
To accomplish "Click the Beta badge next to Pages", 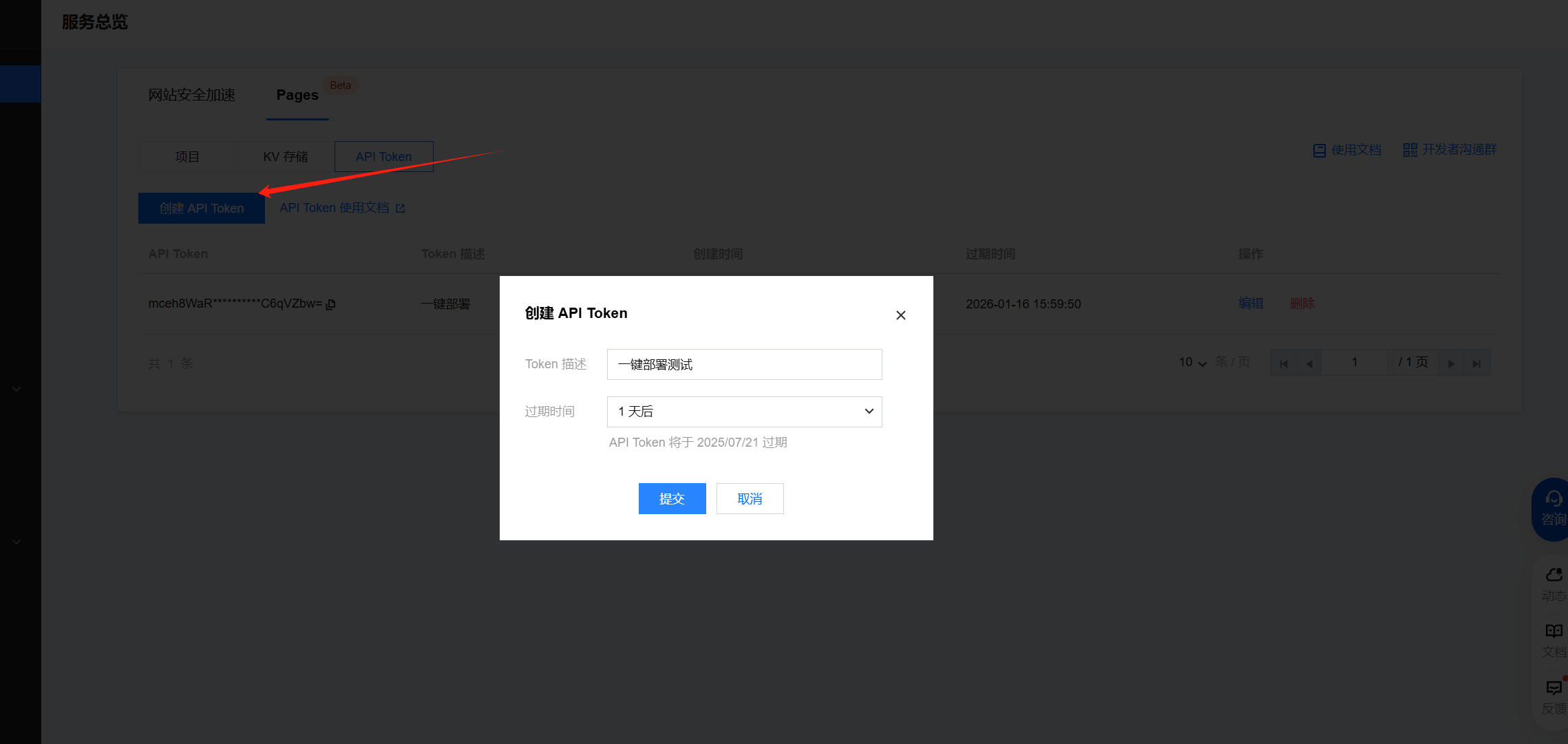I will tap(340, 85).
